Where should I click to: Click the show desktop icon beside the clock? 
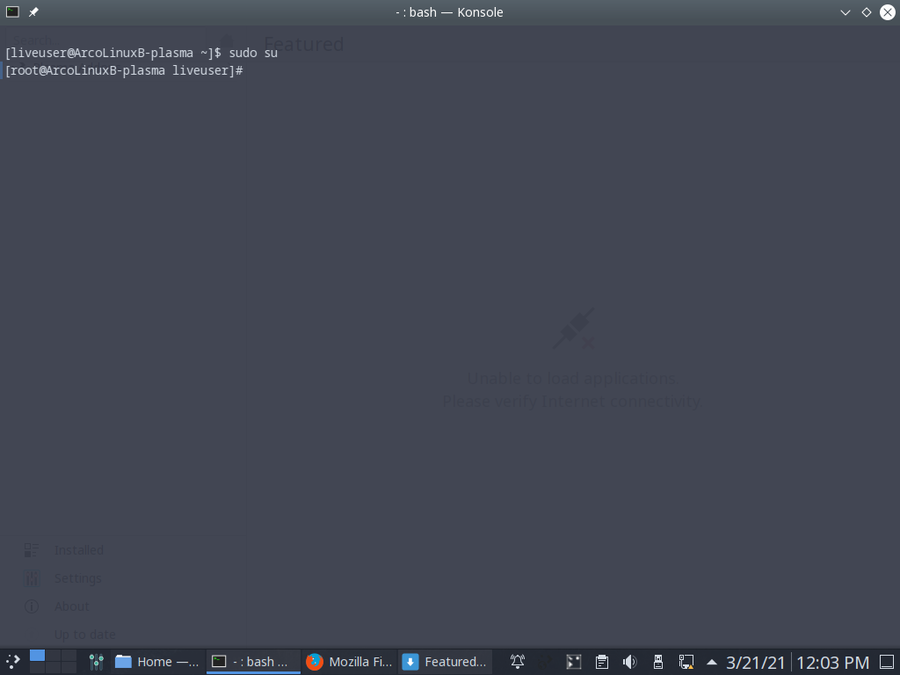click(887, 662)
